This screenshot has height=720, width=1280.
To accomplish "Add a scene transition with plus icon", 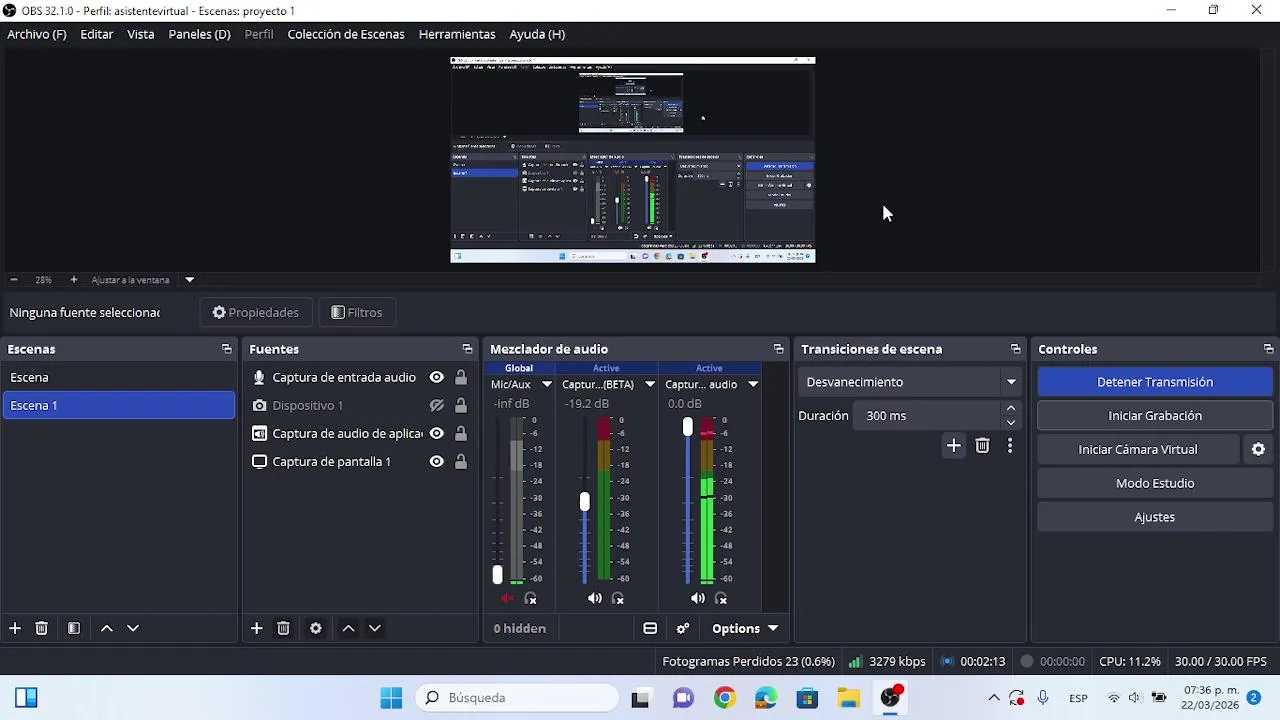I will (954, 446).
